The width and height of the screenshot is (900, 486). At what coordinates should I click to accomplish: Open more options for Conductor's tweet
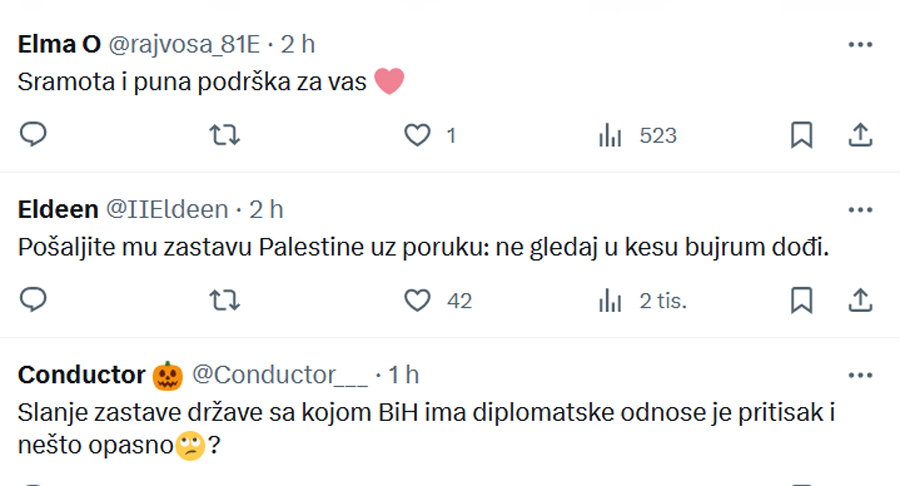click(860, 375)
